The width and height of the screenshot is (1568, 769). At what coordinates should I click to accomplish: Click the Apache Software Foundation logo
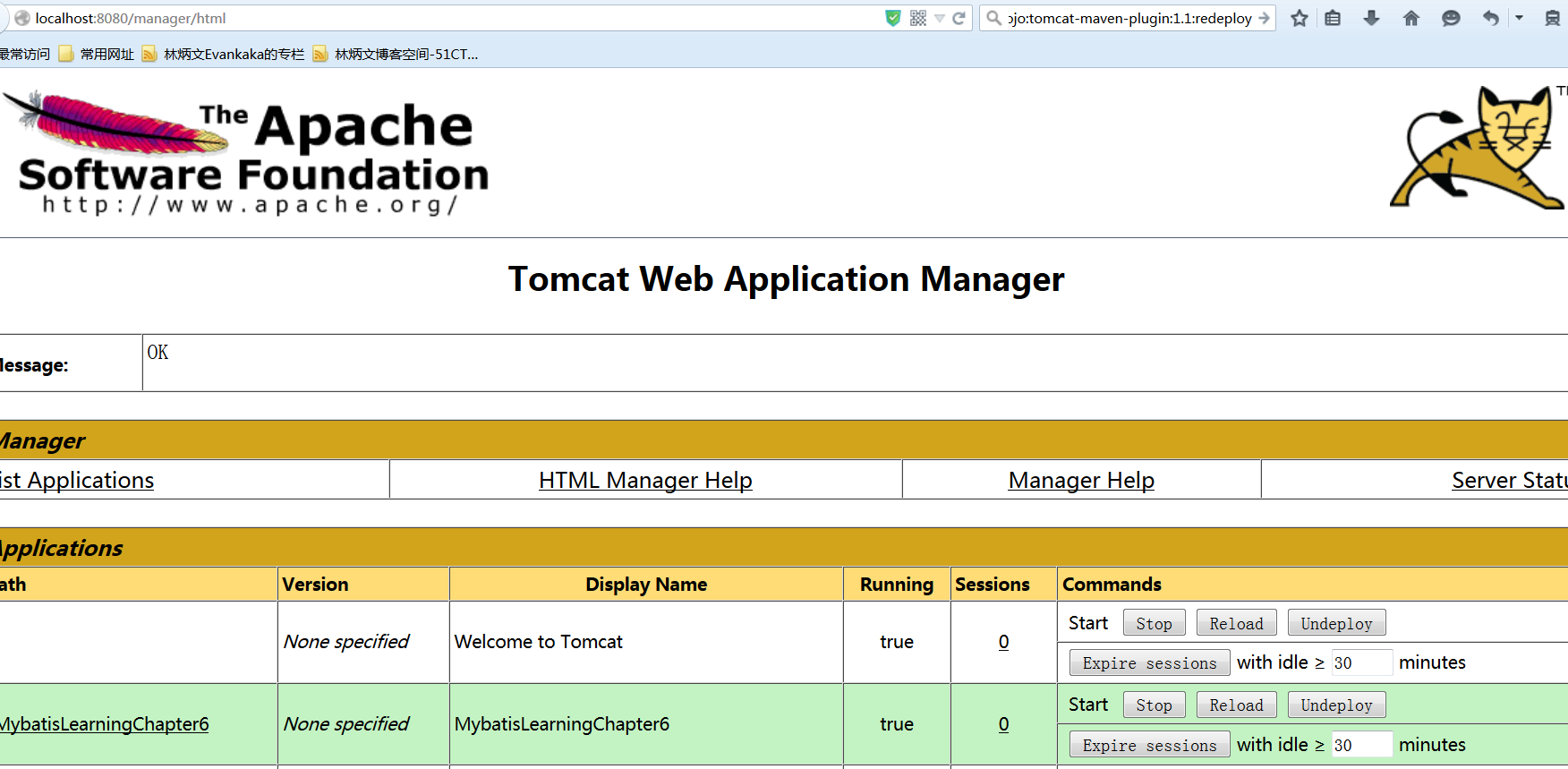coord(246,152)
